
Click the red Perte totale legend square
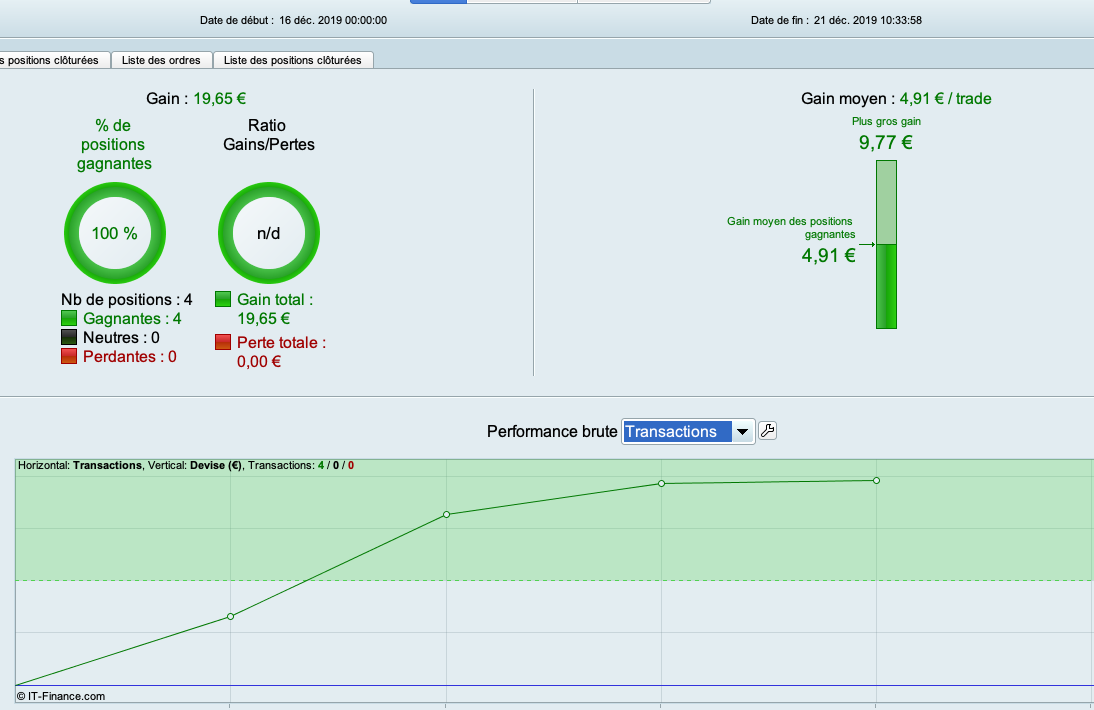223,343
